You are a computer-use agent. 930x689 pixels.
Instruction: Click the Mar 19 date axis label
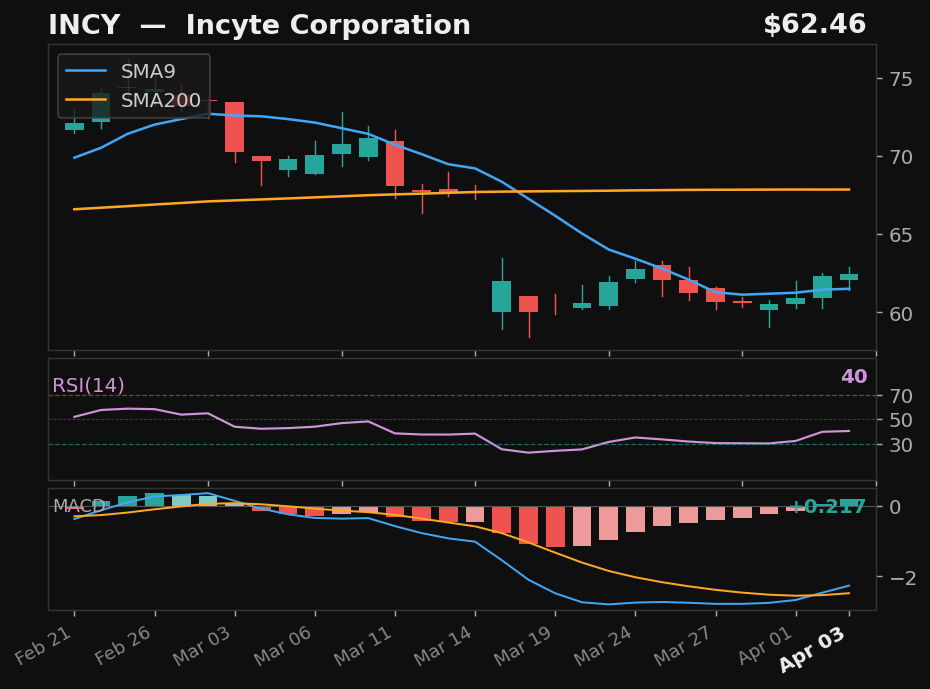click(x=523, y=646)
